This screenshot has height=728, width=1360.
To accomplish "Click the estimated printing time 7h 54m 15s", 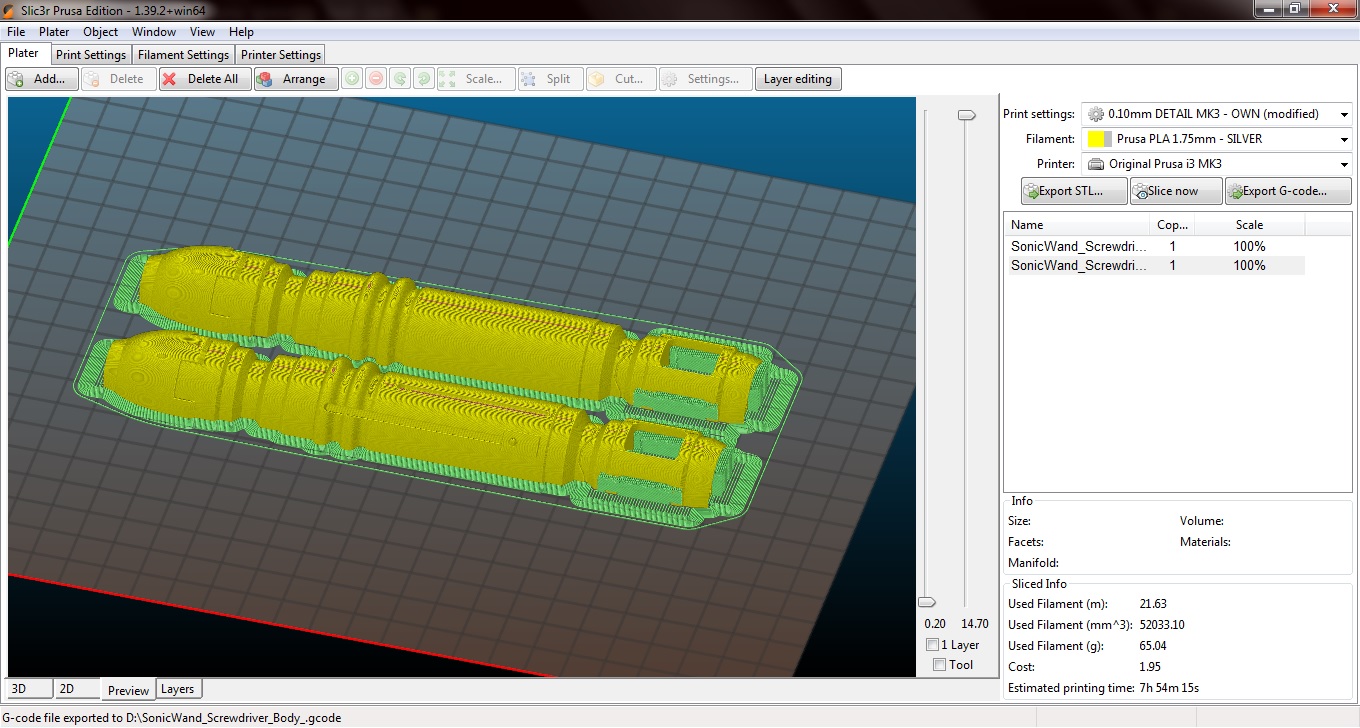I will (1169, 688).
